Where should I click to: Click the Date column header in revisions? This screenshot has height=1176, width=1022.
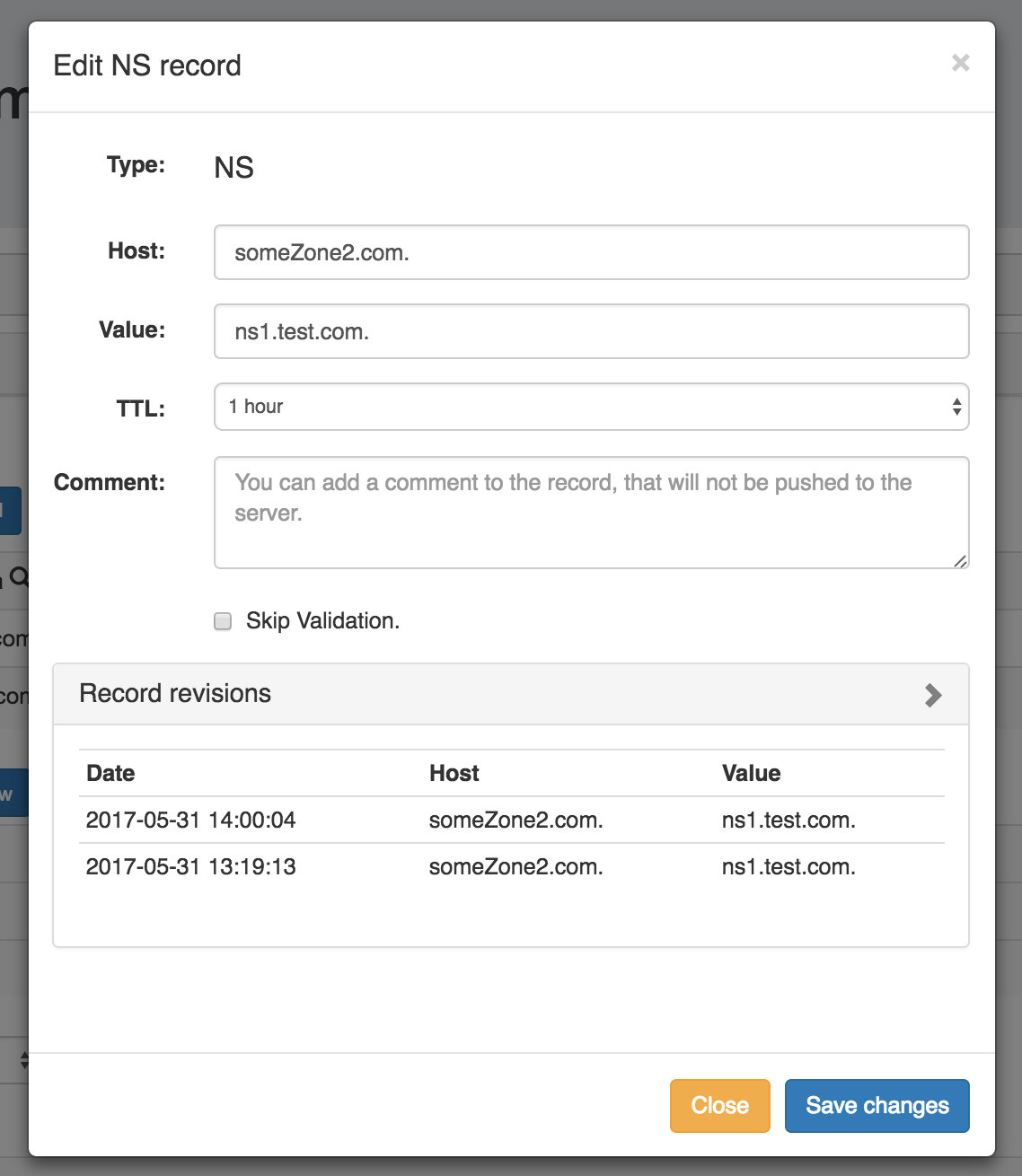(x=110, y=773)
